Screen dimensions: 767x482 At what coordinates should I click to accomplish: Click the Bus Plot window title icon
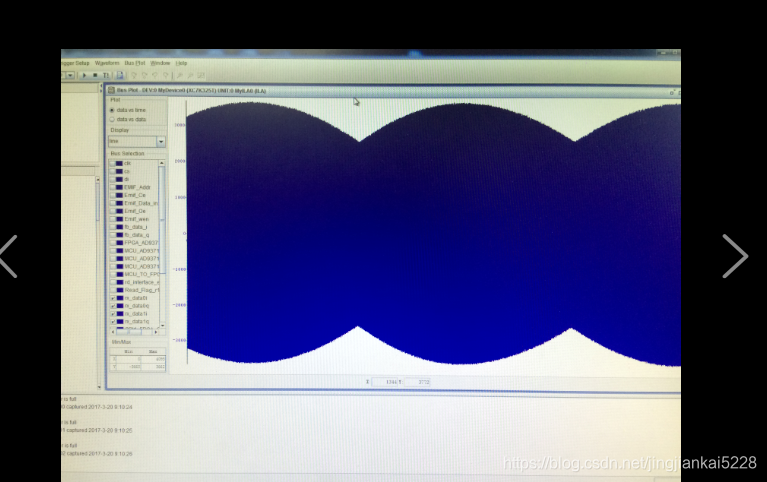click(111, 91)
